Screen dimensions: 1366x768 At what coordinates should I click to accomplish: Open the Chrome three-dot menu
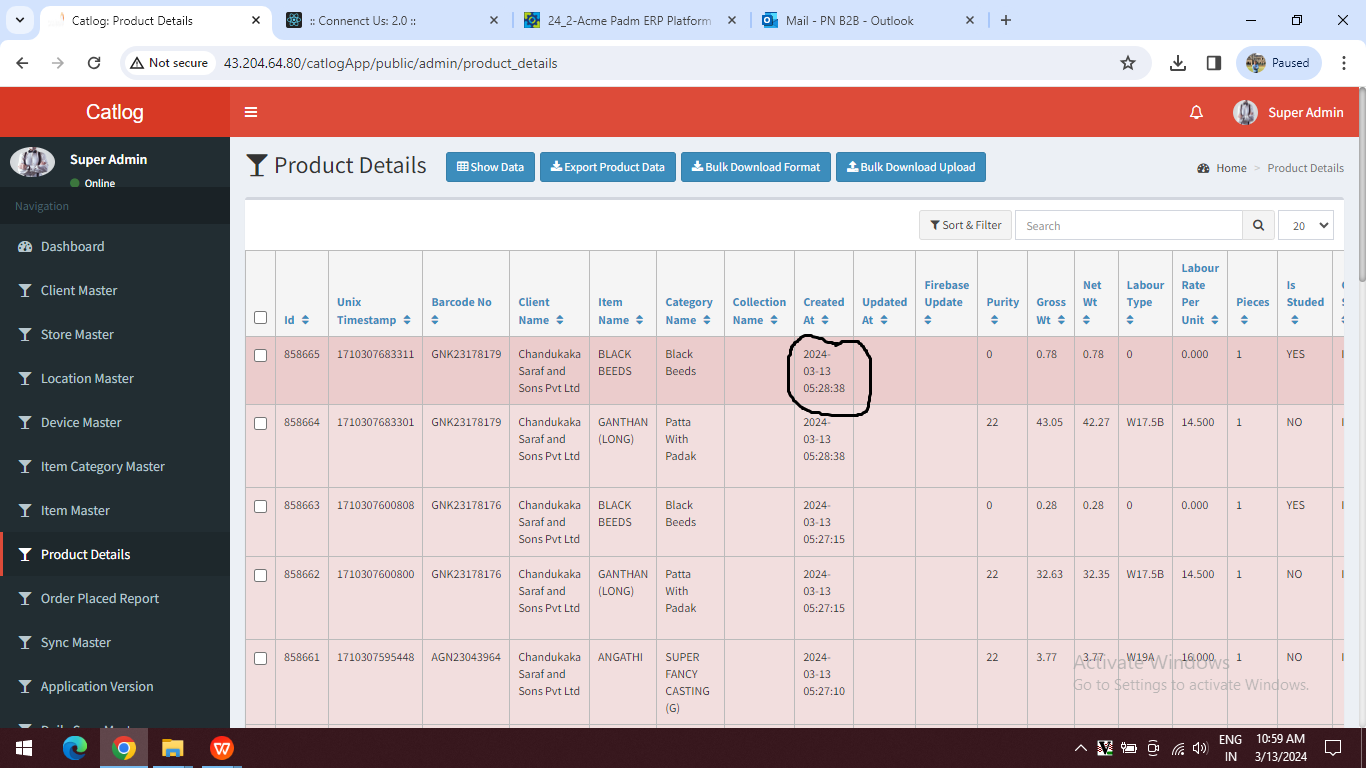coord(1343,63)
